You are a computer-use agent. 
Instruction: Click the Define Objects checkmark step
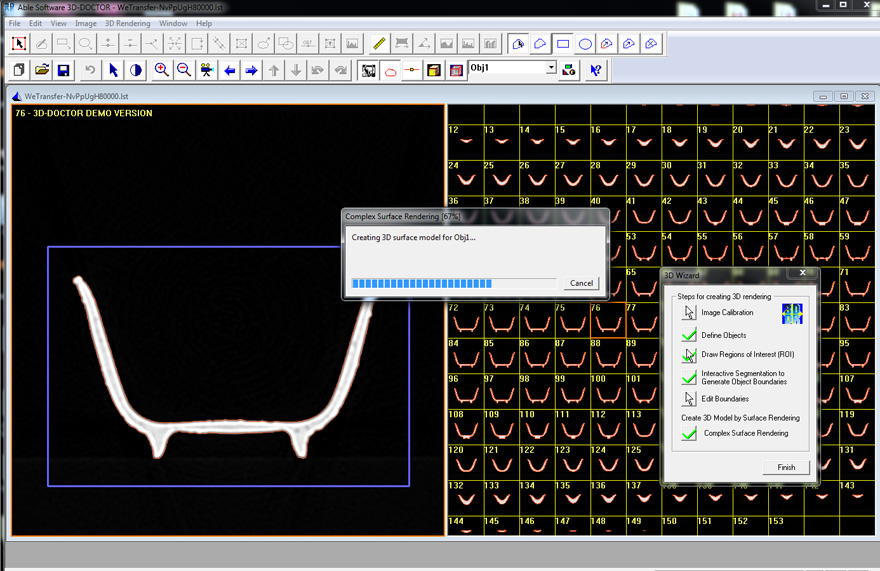pyautogui.click(x=688, y=335)
